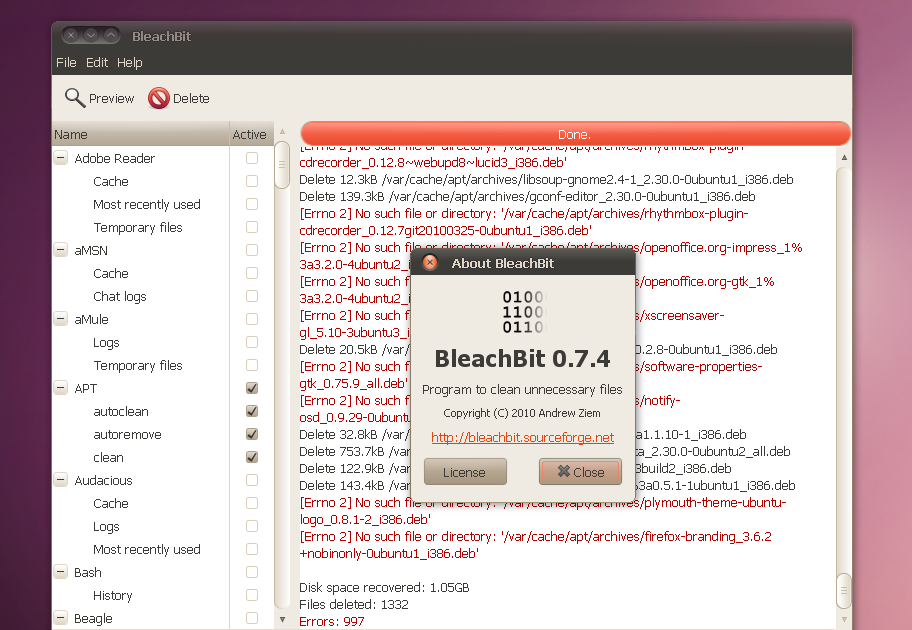The image size is (912, 630).
Task: Enable the aMule Logs checkbox
Action: pos(252,342)
